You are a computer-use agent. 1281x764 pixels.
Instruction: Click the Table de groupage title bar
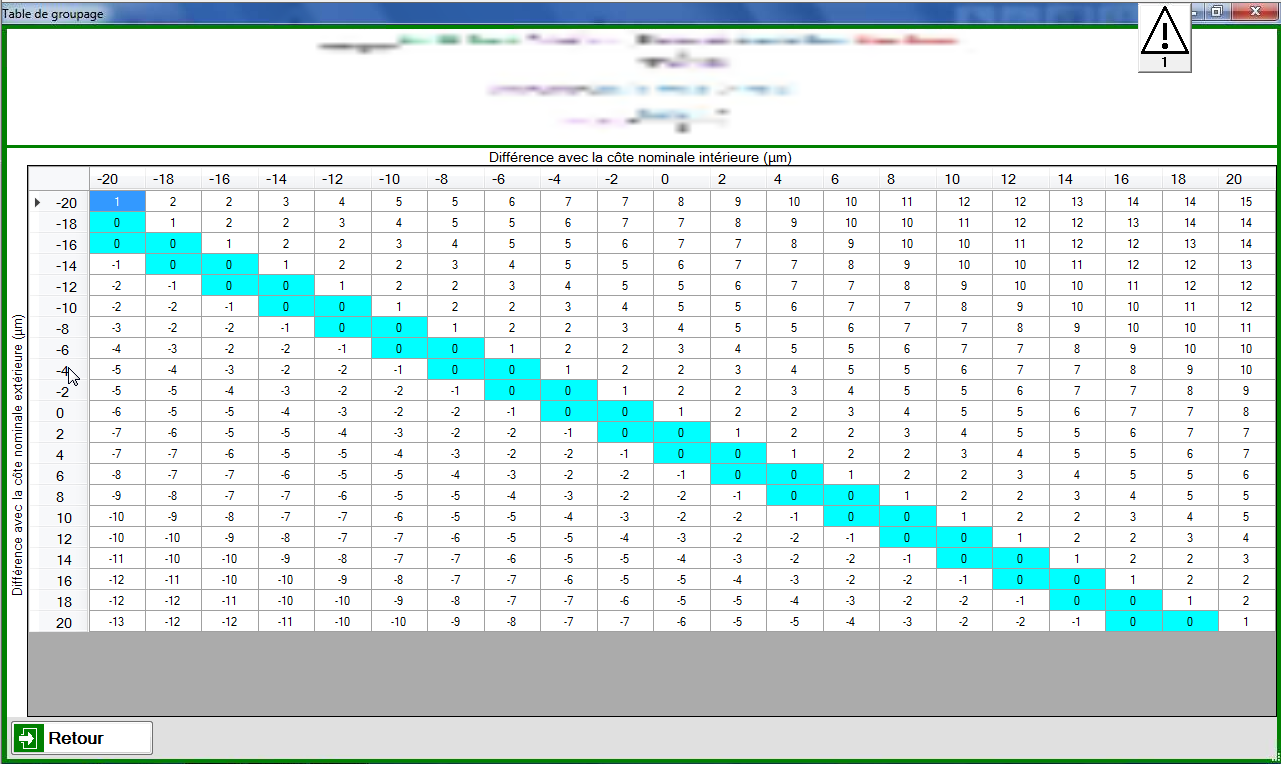point(500,13)
